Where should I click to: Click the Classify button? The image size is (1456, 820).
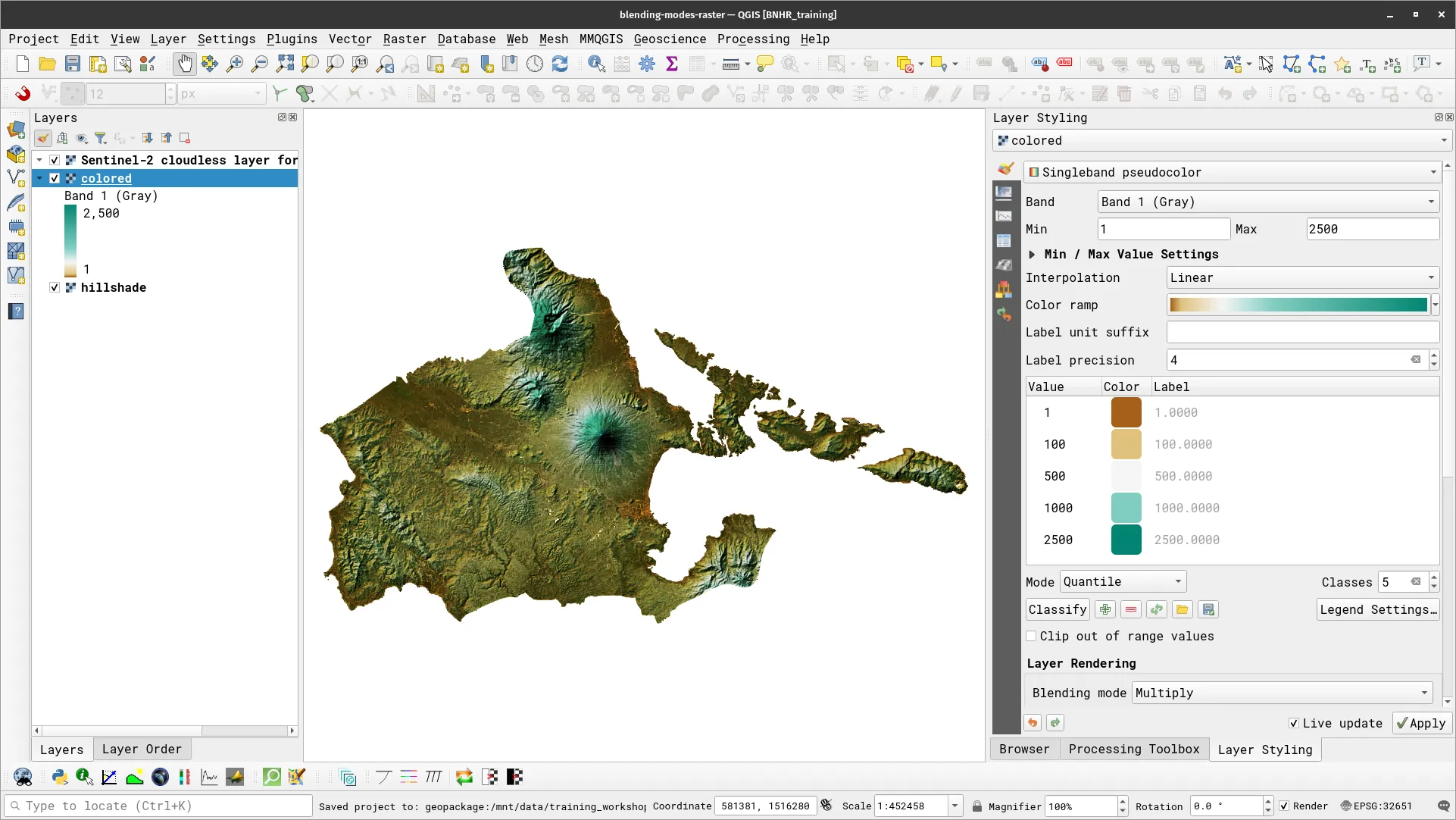[1057, 609]
